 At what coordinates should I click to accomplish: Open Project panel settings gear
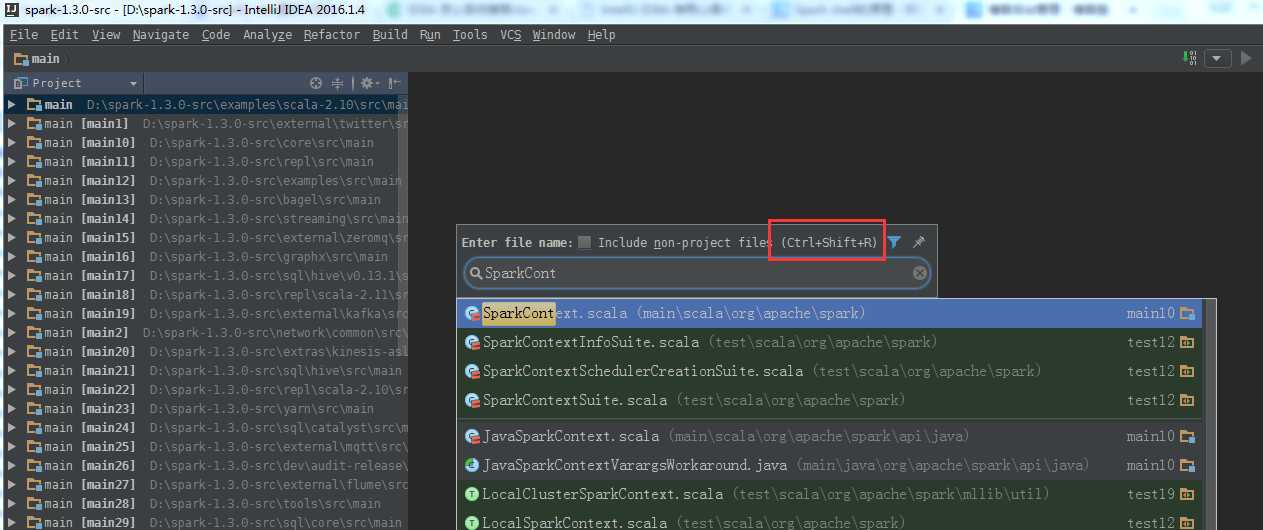pos(368,83)
